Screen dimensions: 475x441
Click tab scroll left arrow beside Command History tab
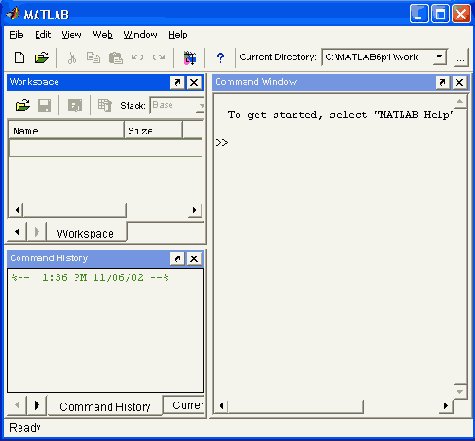point(17,405)
